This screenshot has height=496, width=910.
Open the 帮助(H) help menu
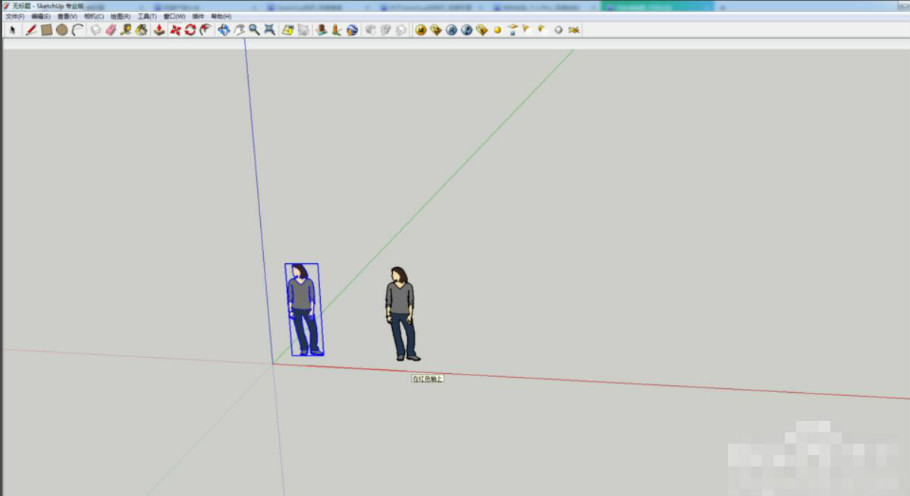click(x=221, y=16)
